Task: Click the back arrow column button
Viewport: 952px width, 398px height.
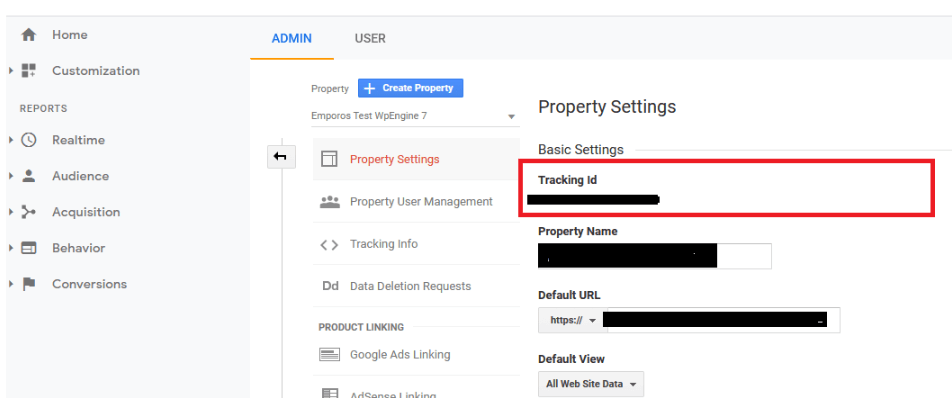Action: click(x=281, y=157)
